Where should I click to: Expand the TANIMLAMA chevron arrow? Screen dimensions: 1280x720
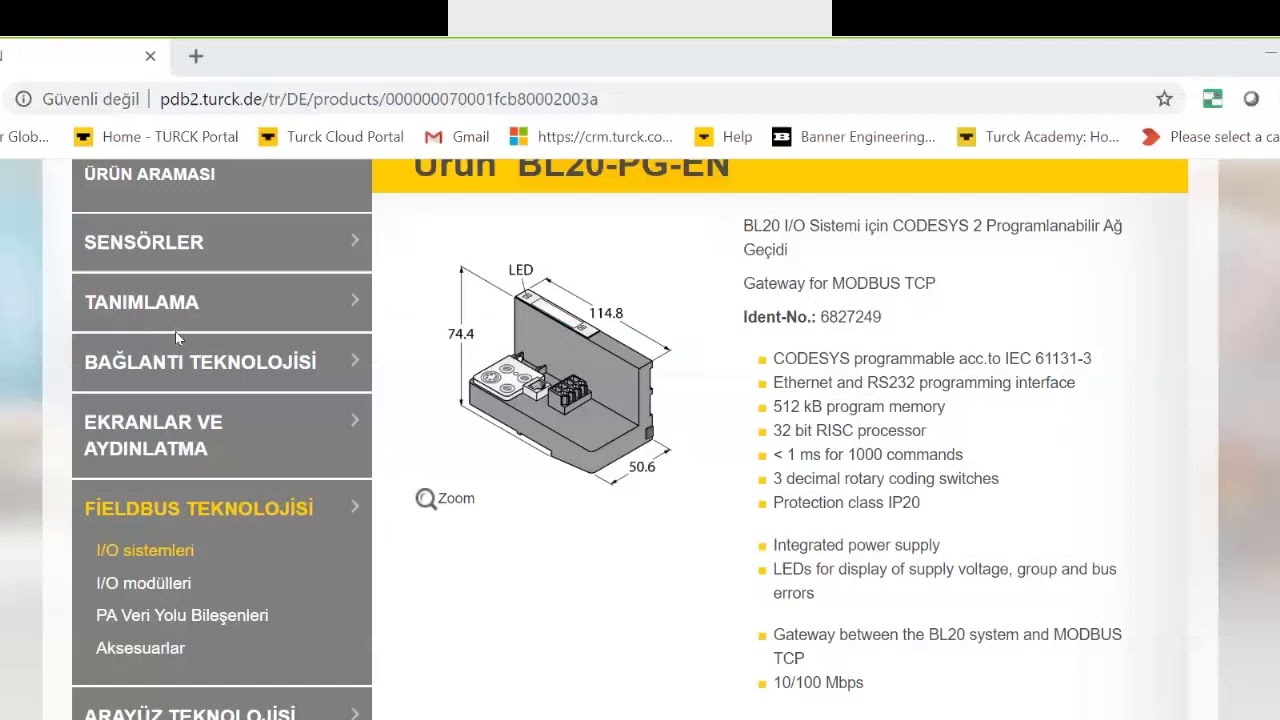(355, 300)
